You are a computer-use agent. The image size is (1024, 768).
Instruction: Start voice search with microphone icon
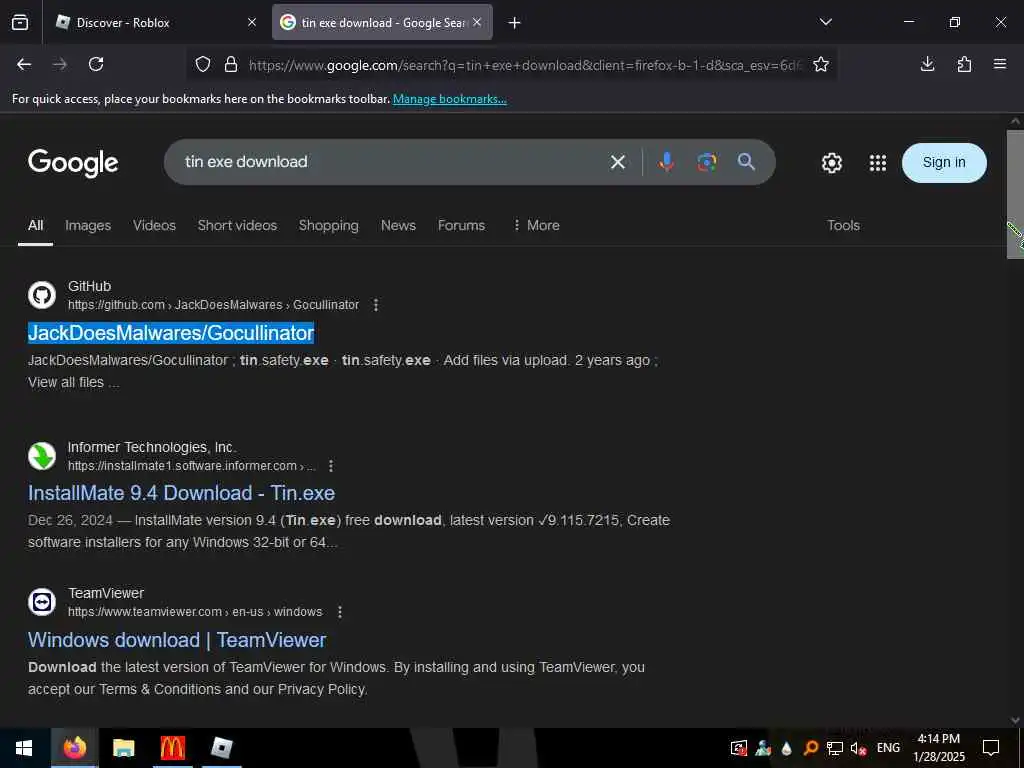666,162
